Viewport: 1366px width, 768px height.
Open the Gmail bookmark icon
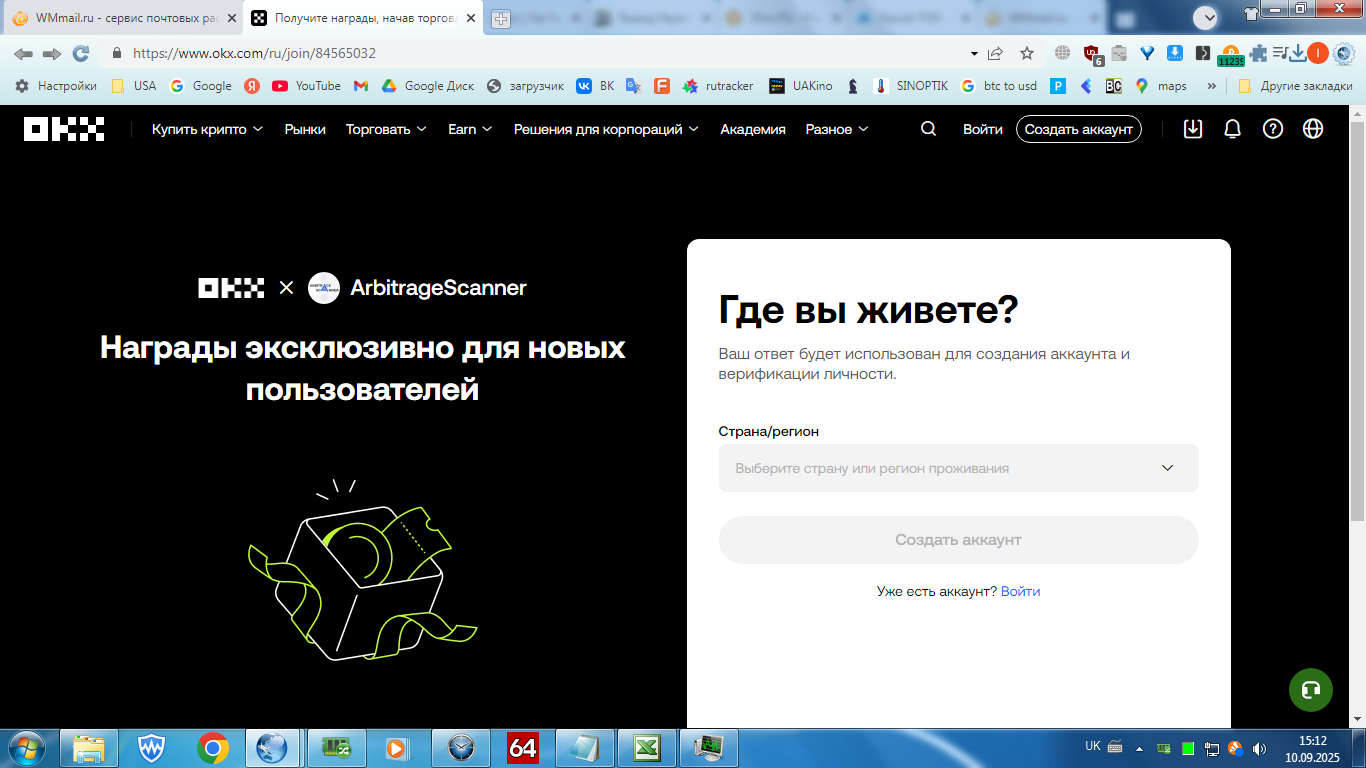361,86
